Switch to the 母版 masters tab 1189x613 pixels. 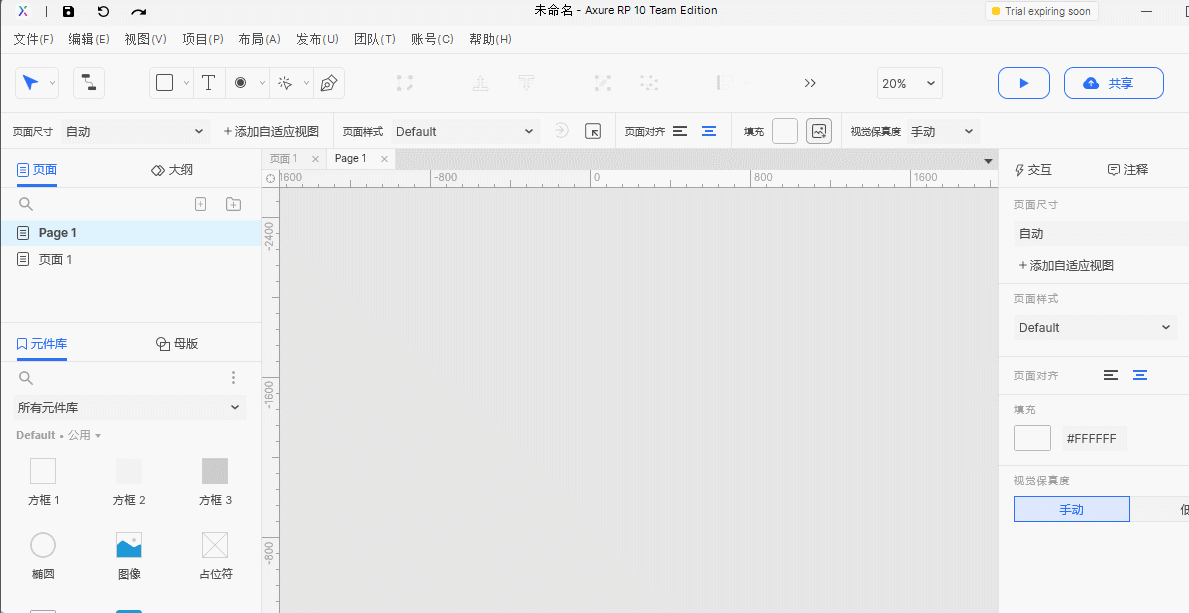(177, 344)
